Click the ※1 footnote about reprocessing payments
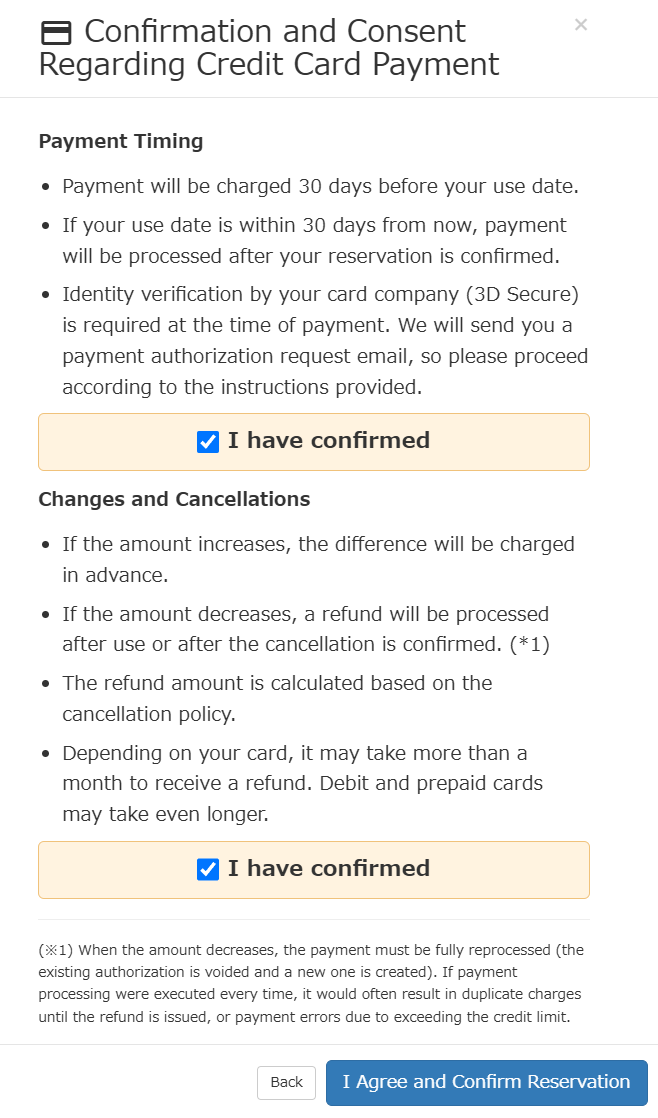 (311, 983)
